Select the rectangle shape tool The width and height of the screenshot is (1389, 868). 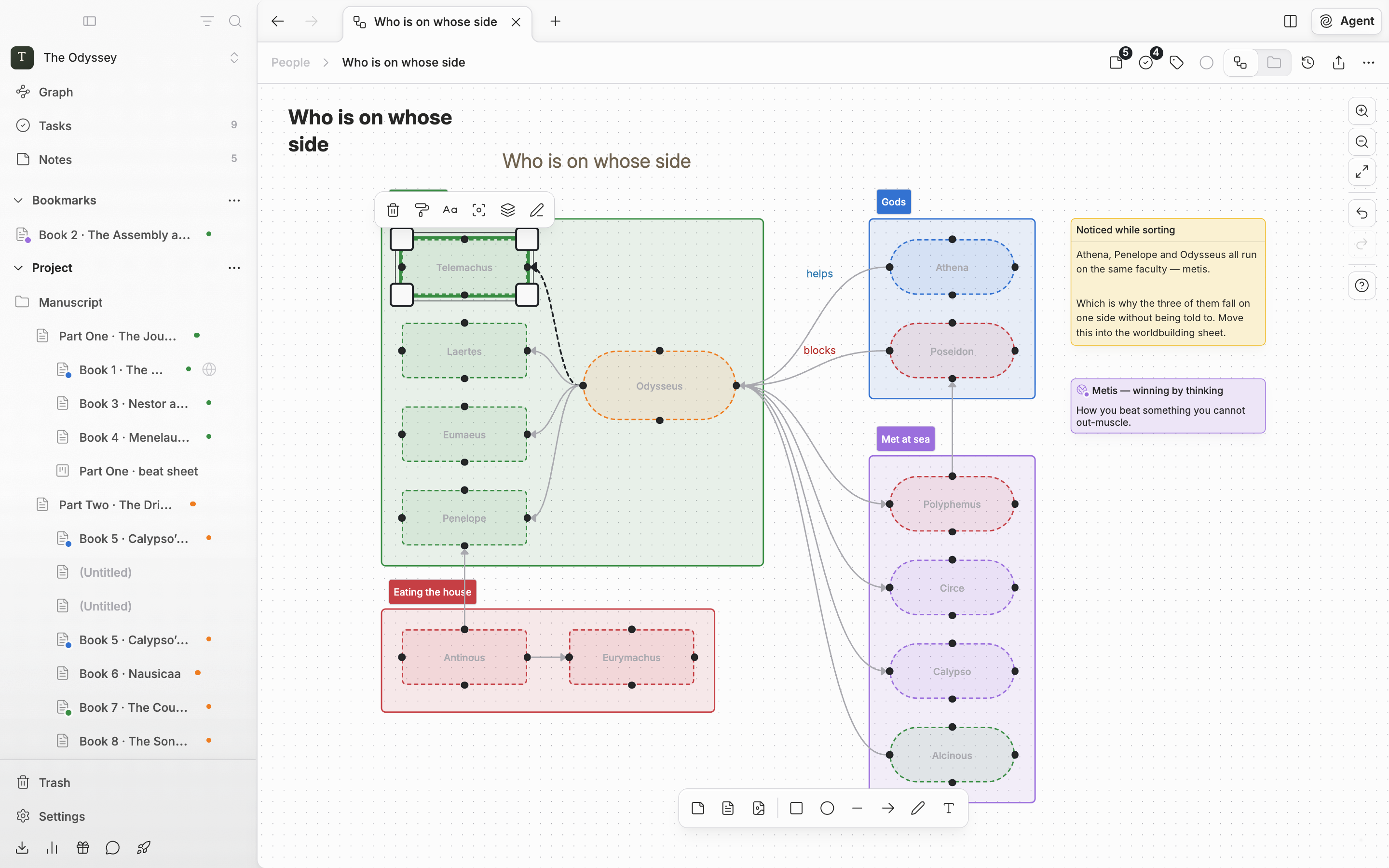click(x=796, y=808)
